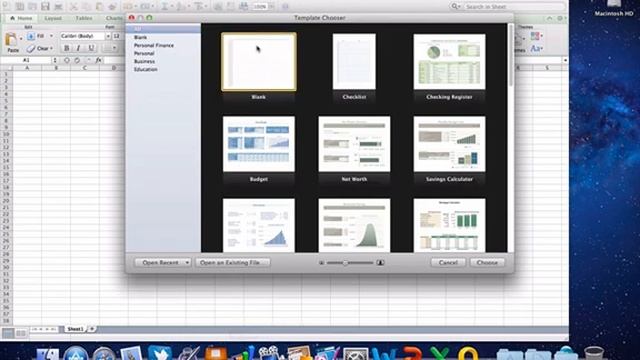Toggle Underline formatting
640x360 pixels.
coord(91,48)
